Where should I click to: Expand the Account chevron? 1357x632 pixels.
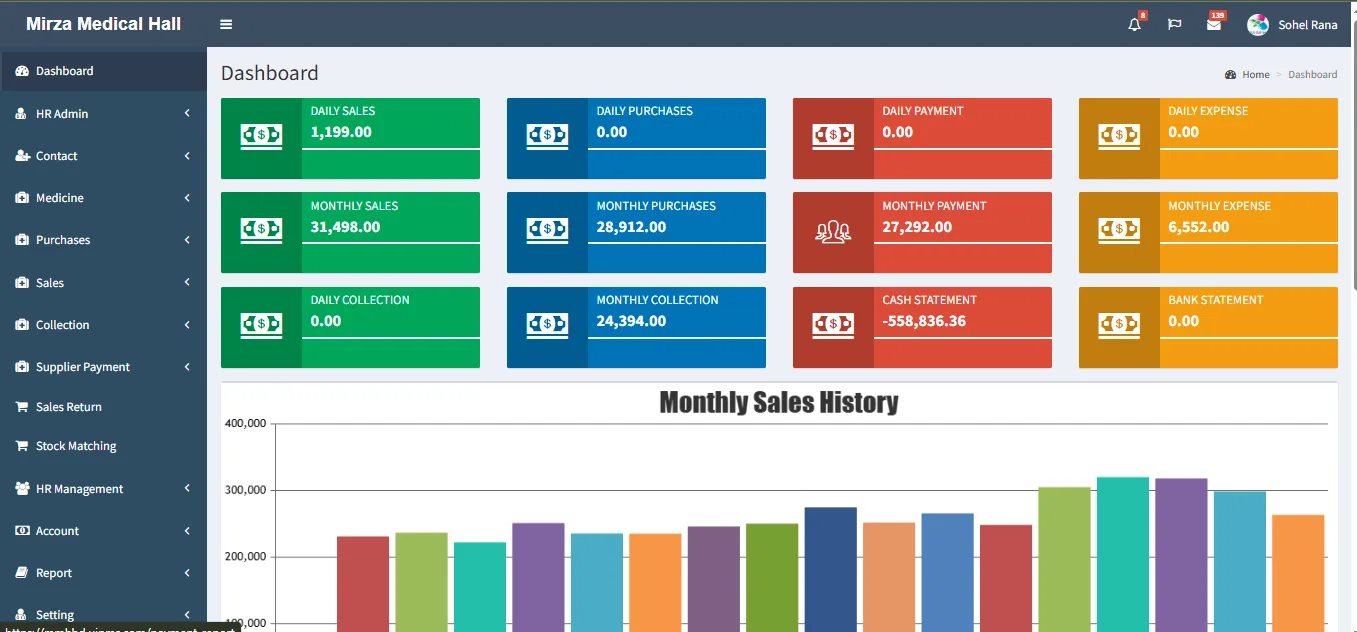click(187, 531)
